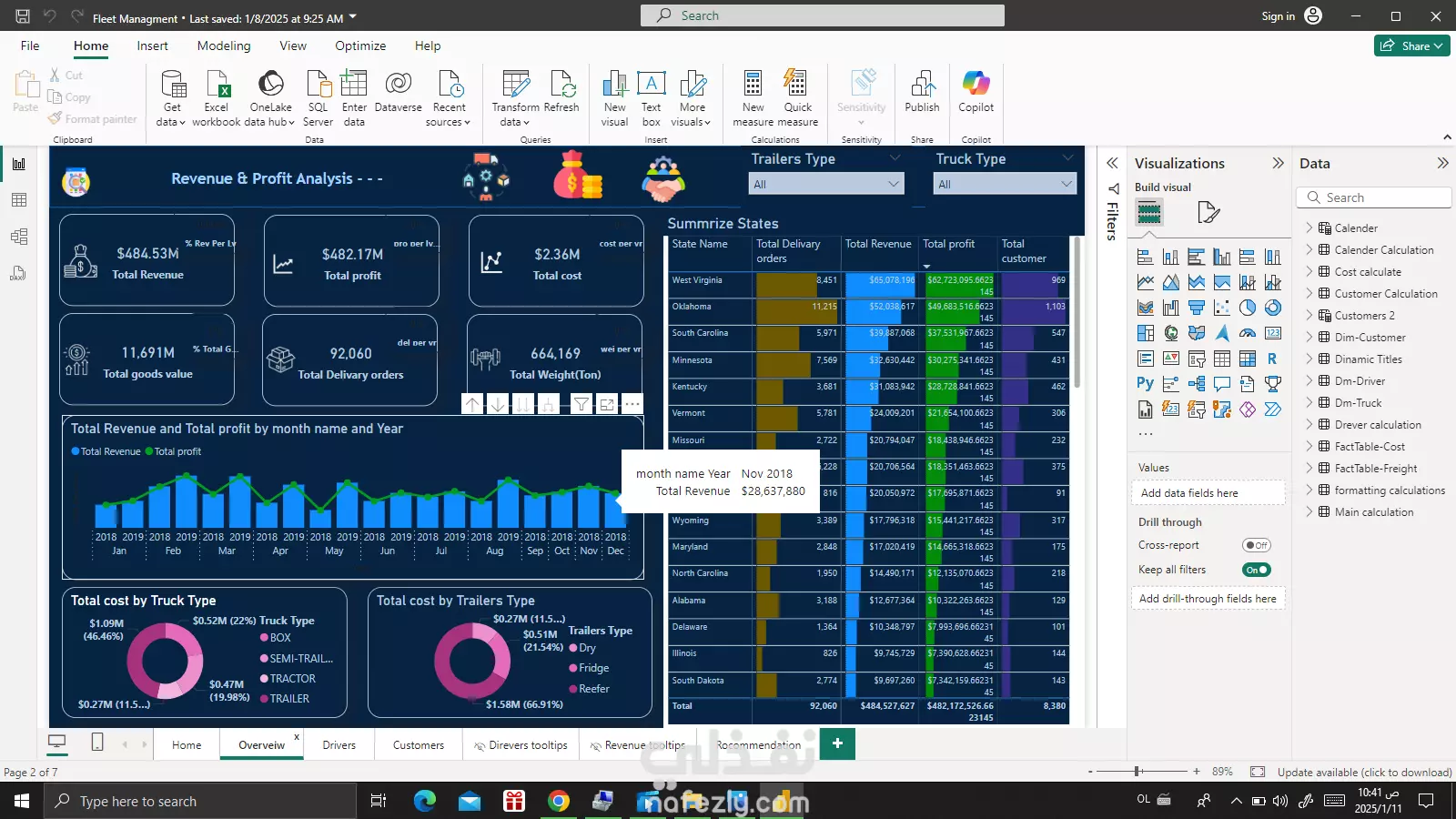Switch to mobile layout icon
Image resolution: width=1456 pixels, height=819 pixels.
click(x=97, y=743)
